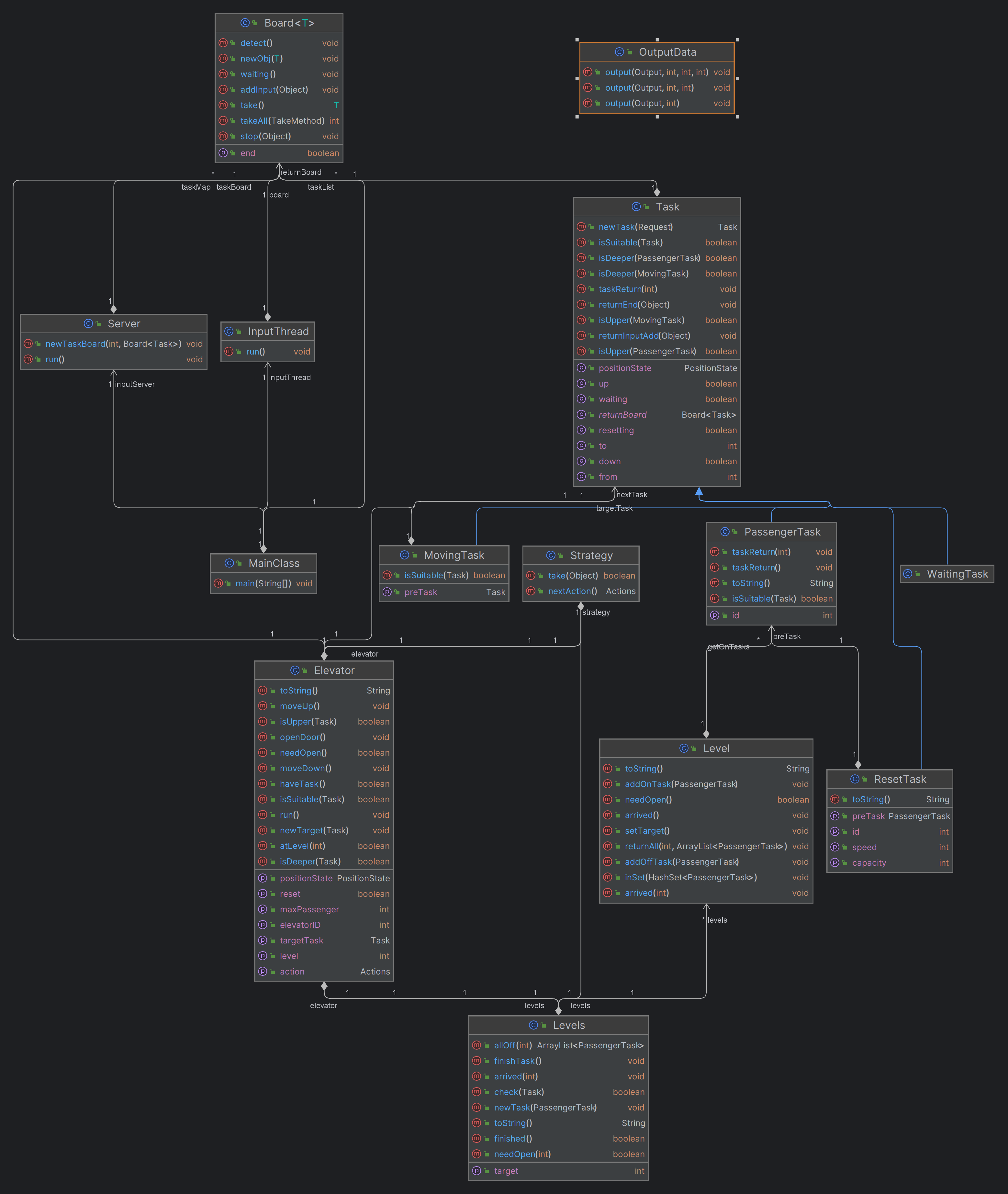The width and height of the screenshot is (1008, 1194).
Task: Click property icon next to capacity
Action: tap(835, 863)
